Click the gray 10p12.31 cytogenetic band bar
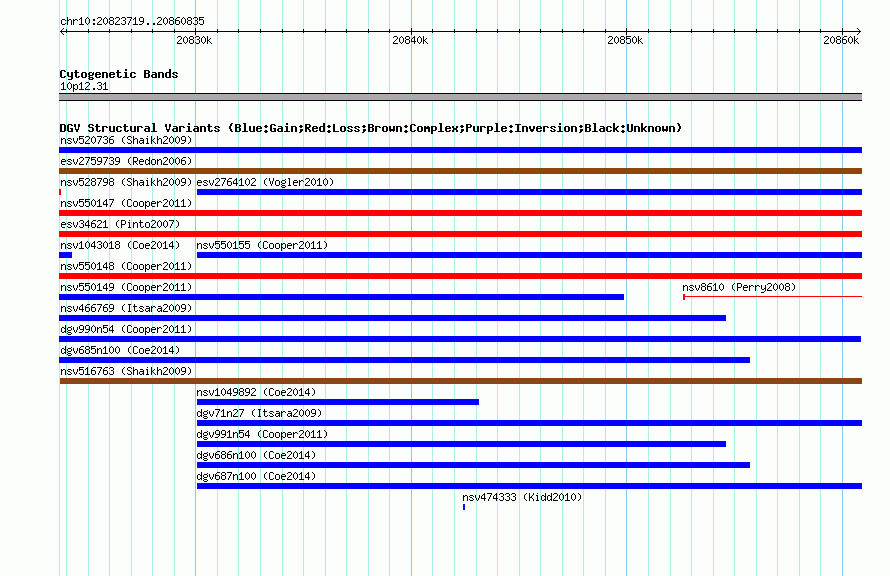This screenshot has height=576, width=890. [460, 97]
